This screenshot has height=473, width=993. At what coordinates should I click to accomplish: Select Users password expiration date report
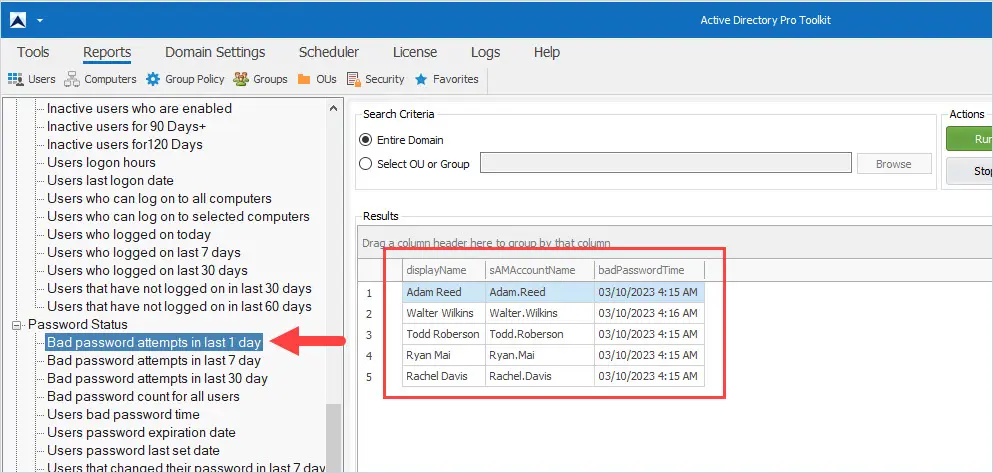(141, 432)
